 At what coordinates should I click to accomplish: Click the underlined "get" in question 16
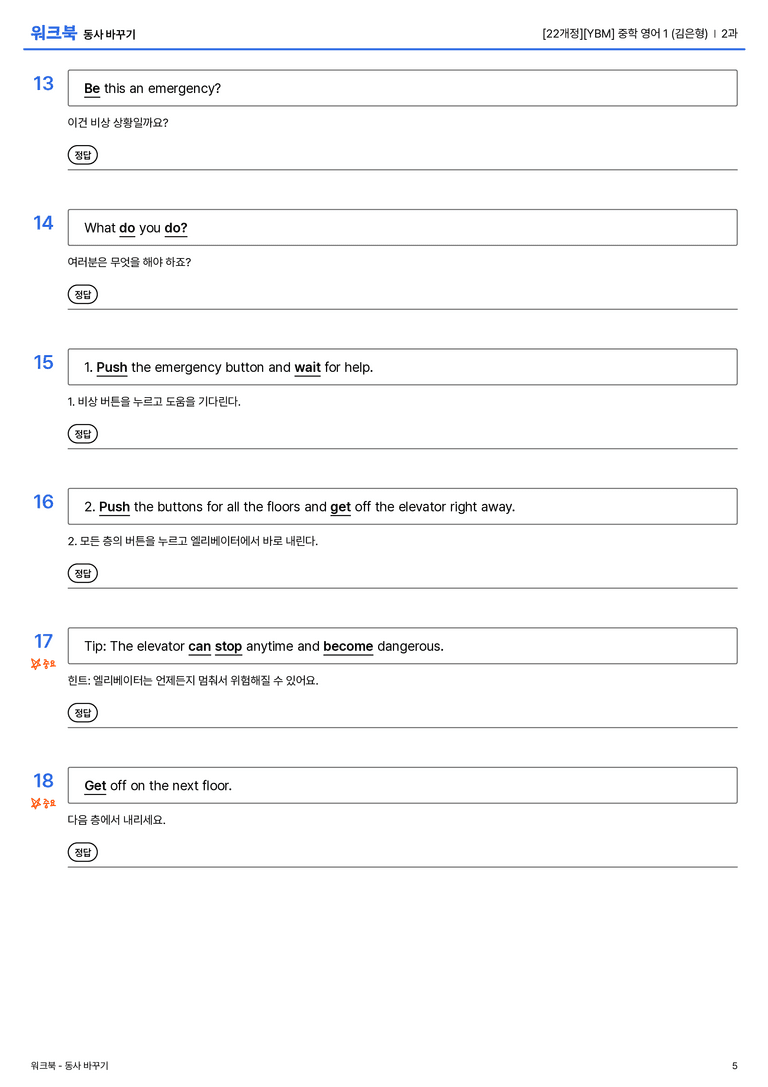pos(340,507)
